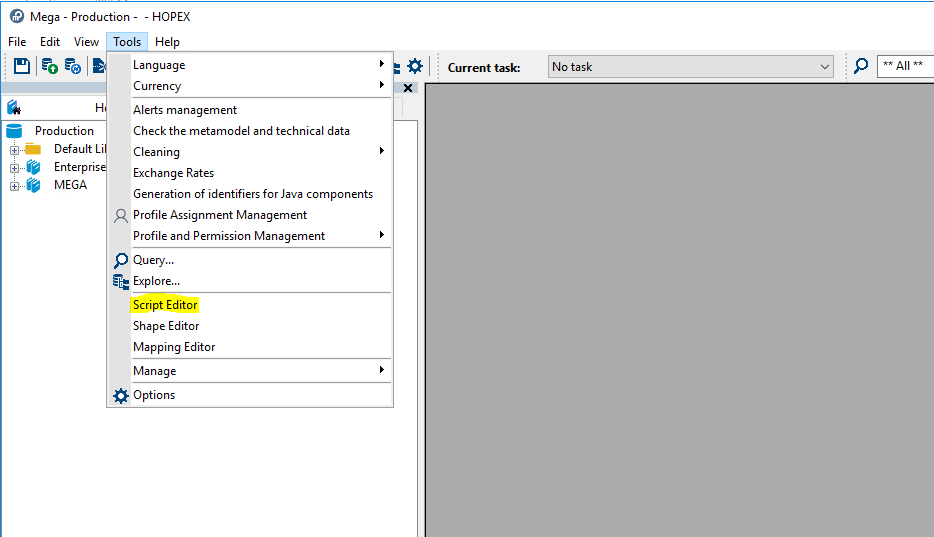The image size is (934, 537).
Task: Choose Profile Assignment Management
Action: tap(219, 215)
